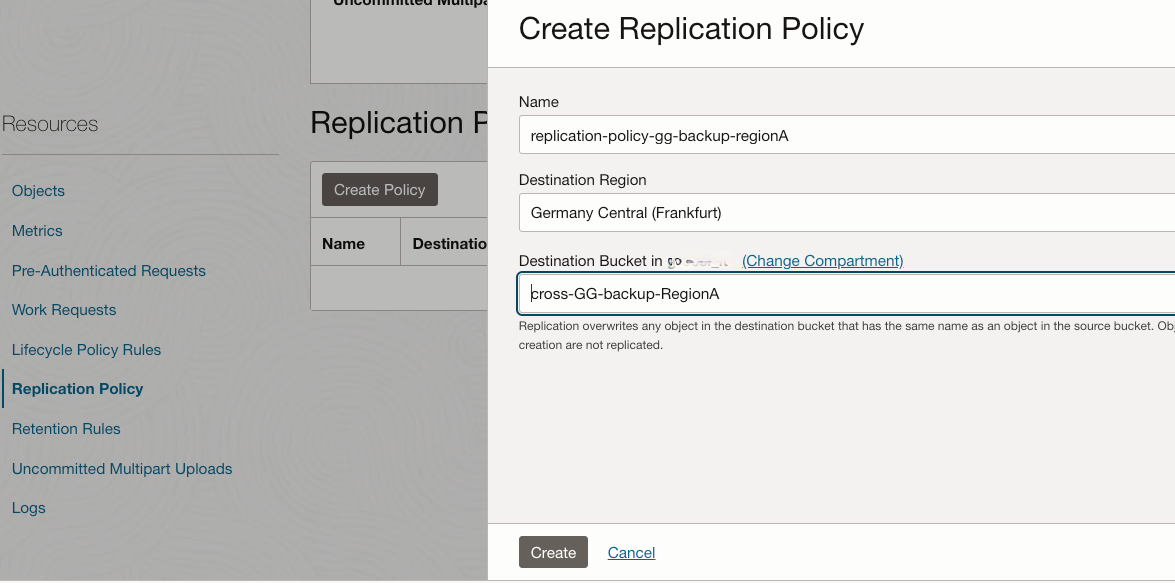1175x583 pixels.
Task: Open Retention Rules
Action: pos(66,429)
